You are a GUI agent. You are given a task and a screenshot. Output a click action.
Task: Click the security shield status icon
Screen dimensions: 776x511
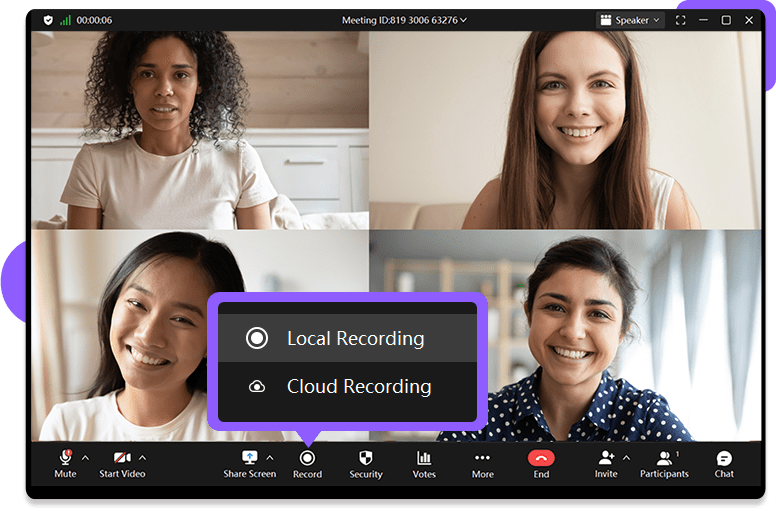(x=48, y=20)
